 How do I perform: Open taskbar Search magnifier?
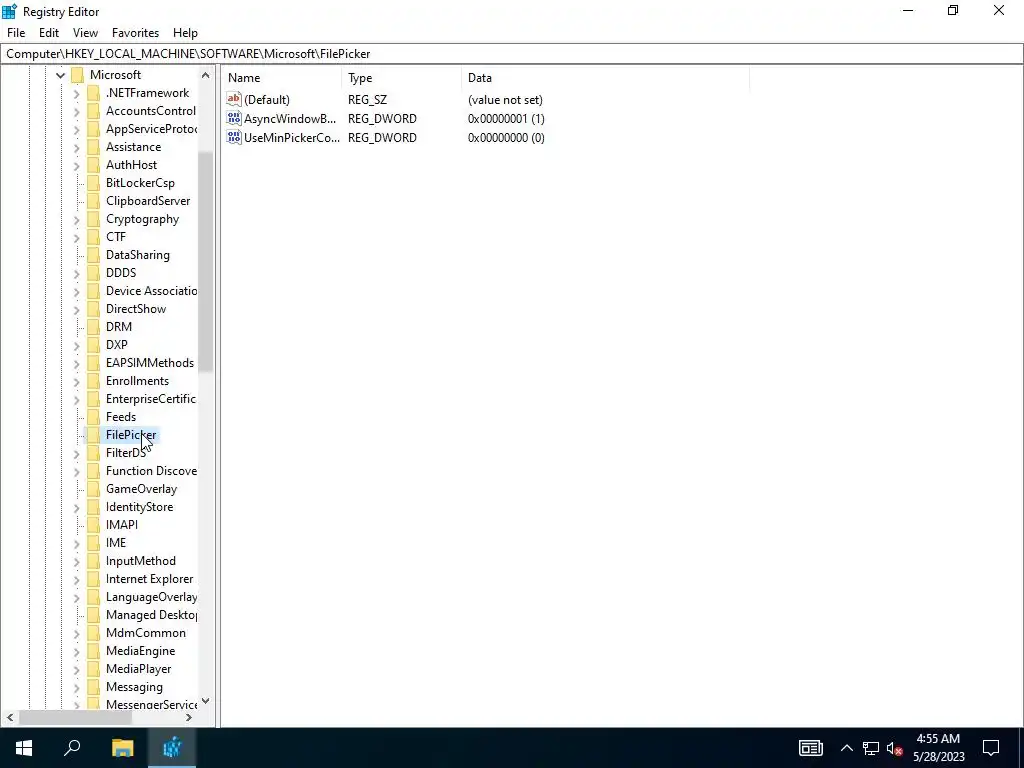coord(72,748)
